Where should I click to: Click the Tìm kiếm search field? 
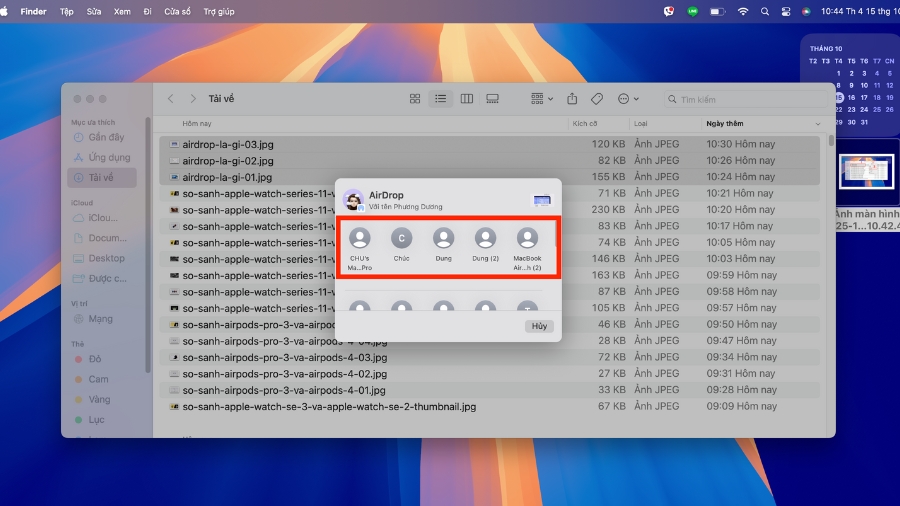tap(740, 99)
